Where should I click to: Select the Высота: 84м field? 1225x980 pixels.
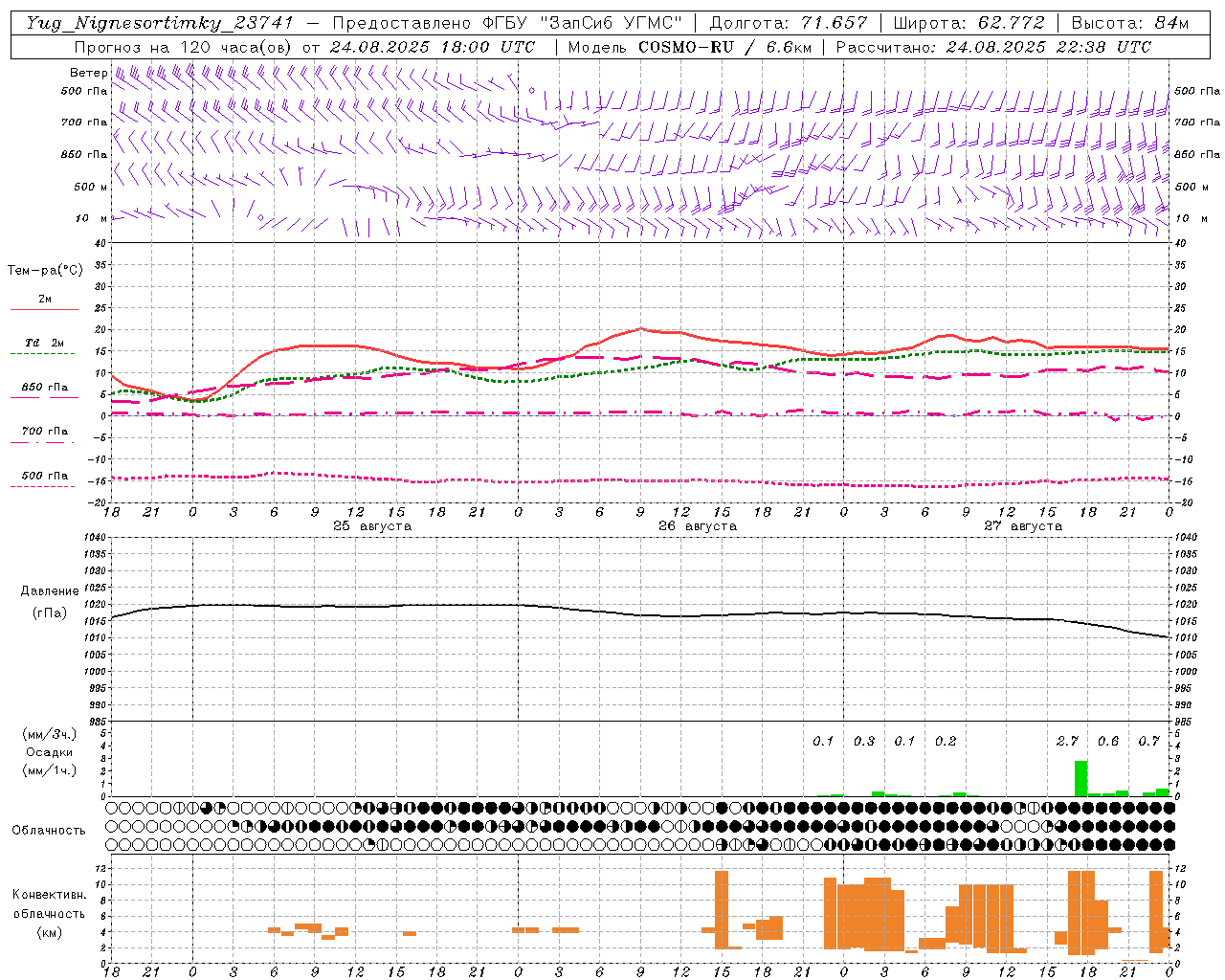[1129, 23]
